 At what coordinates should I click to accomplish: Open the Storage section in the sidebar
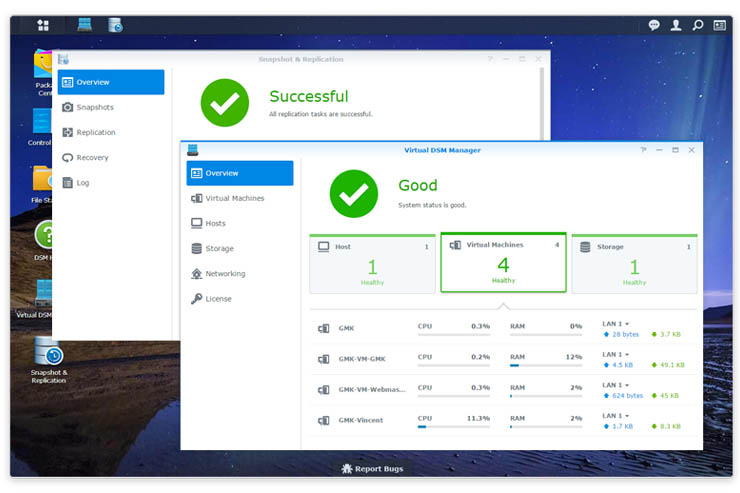pyautogui.click(x=219, y=248)
